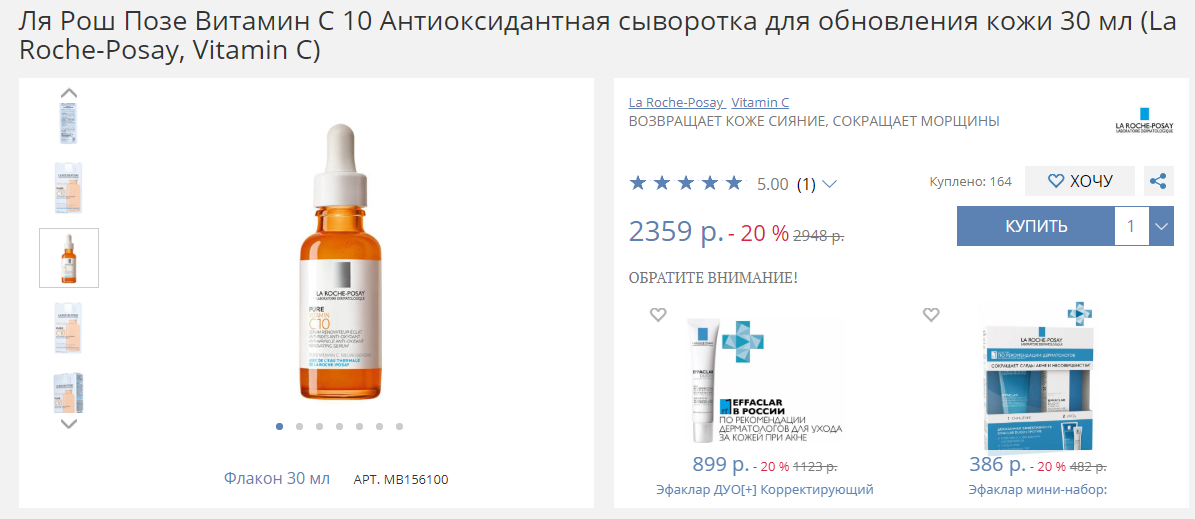Screen dimensions: 1195x519
Task: Open the La Roche-Posay brand link
Action: (x=676, y=102)
